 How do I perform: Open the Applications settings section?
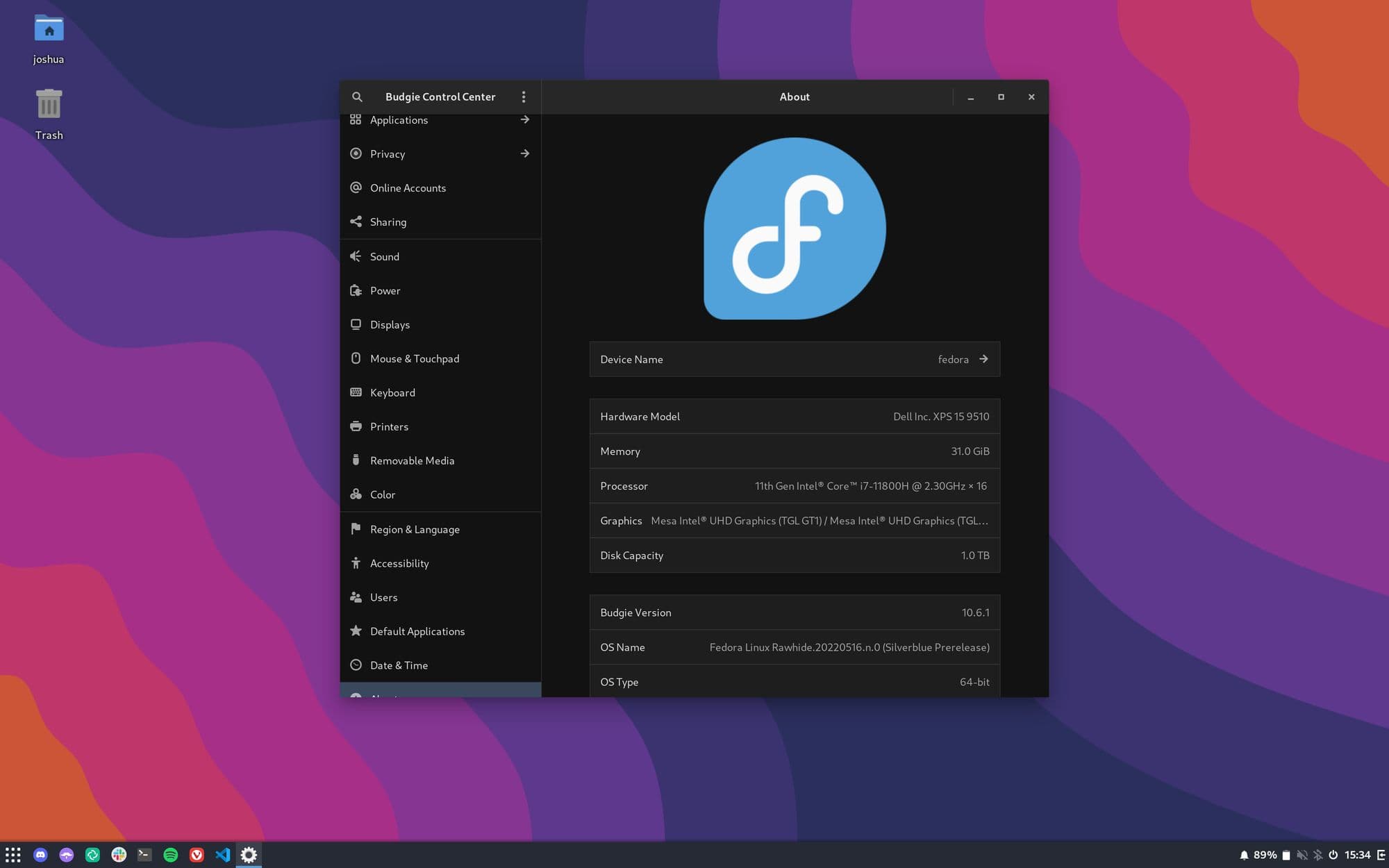pos(440,120)
